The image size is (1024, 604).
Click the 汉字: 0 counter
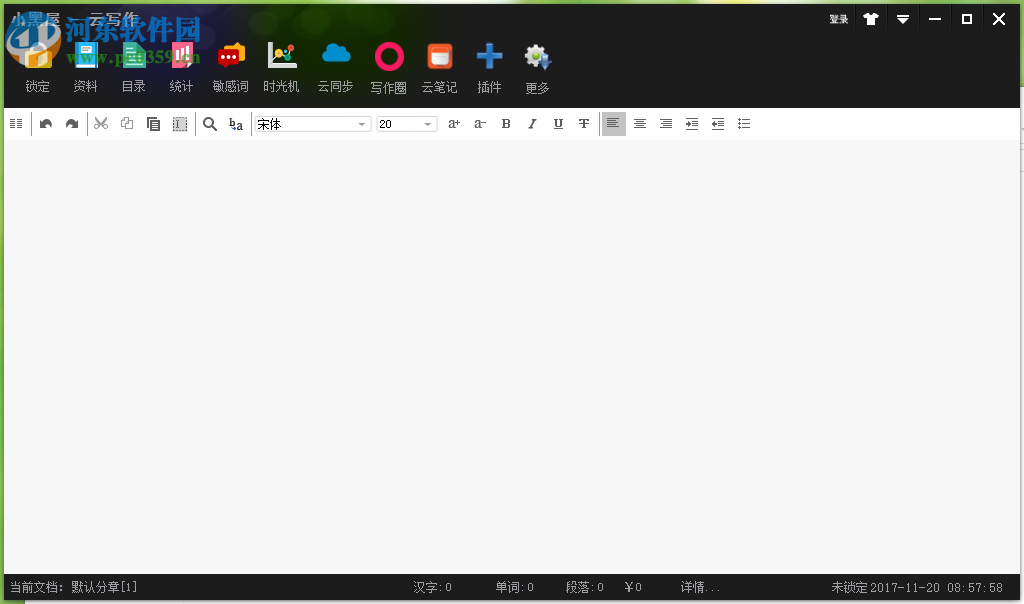(x=432, y=587)
